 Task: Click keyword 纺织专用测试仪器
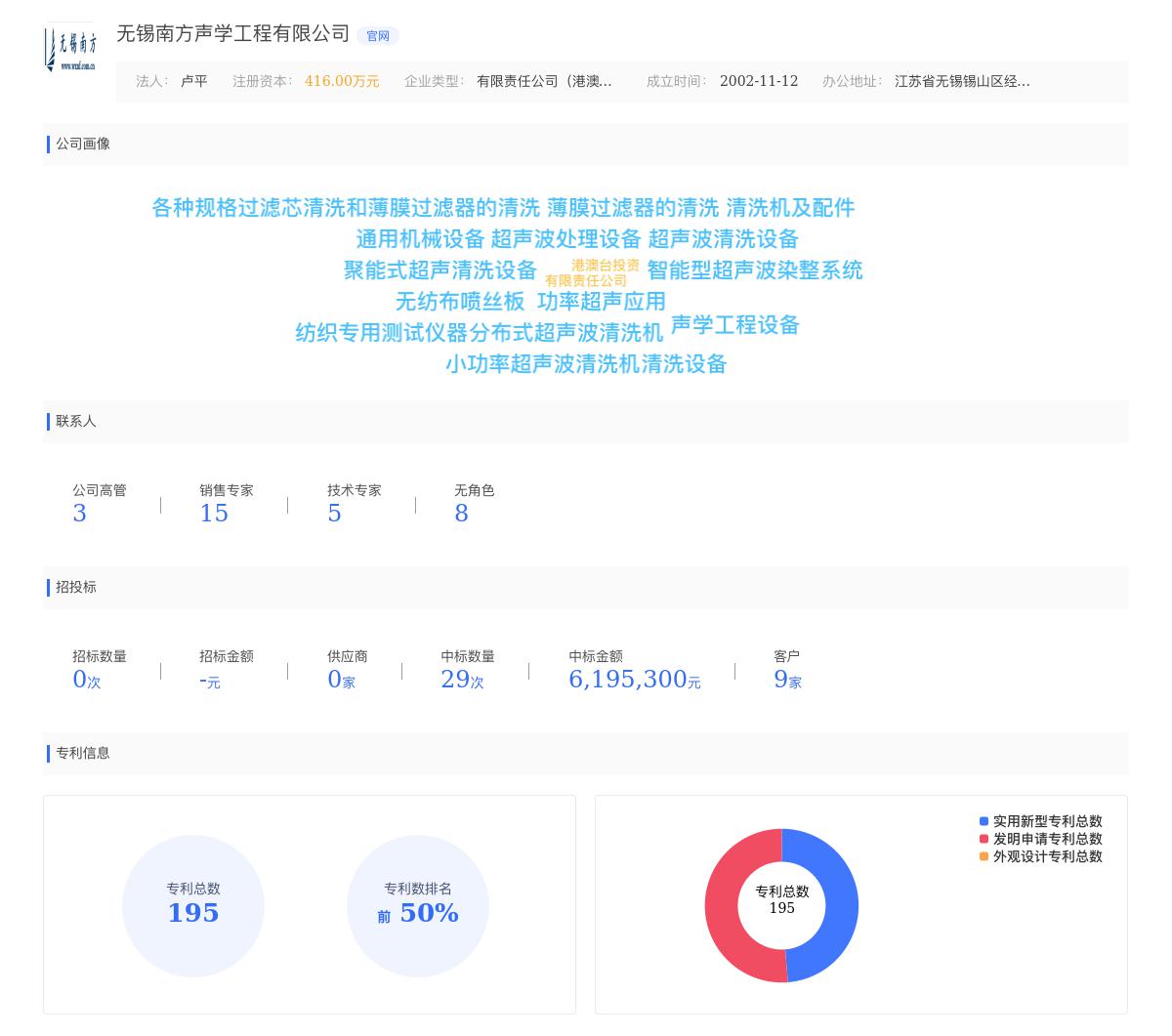(x=382, y=333)
